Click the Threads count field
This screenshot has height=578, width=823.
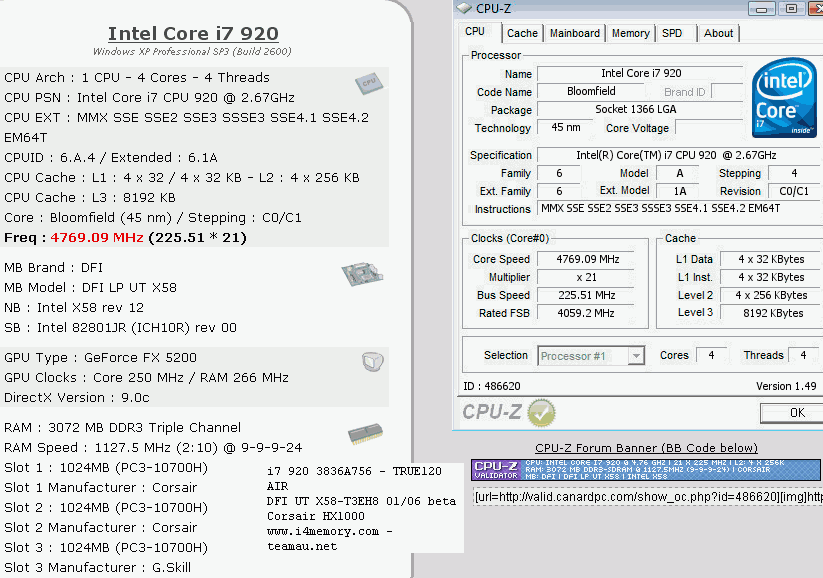point(804,355)
